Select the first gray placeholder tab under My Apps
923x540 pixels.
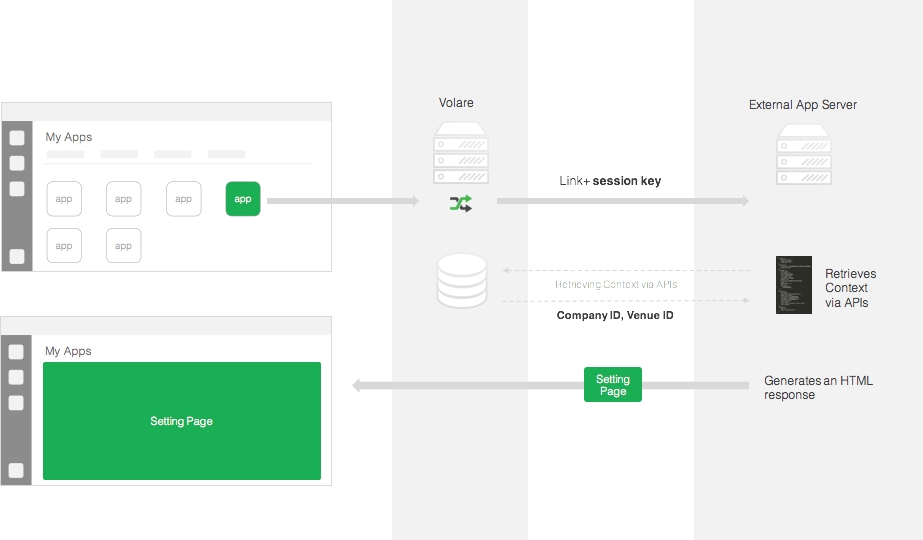pyautogui.click(x=65, y=154)
